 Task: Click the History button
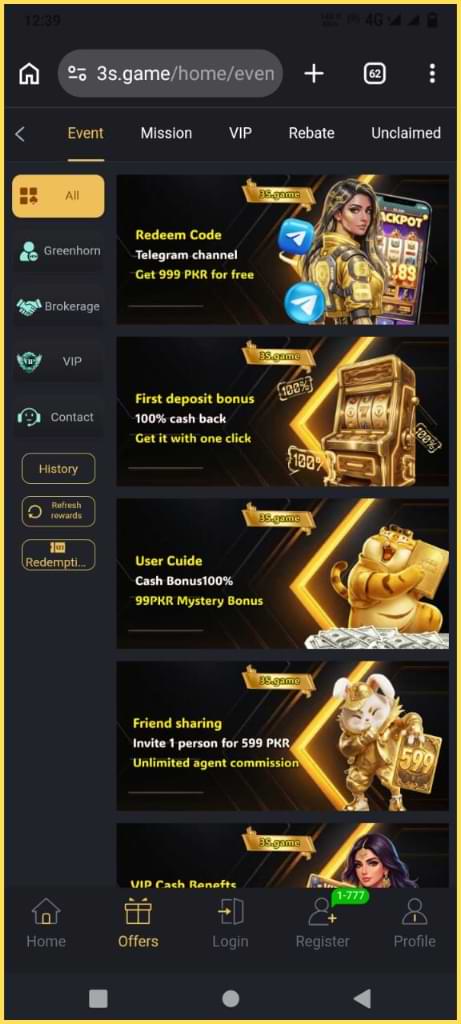(58, 469)
